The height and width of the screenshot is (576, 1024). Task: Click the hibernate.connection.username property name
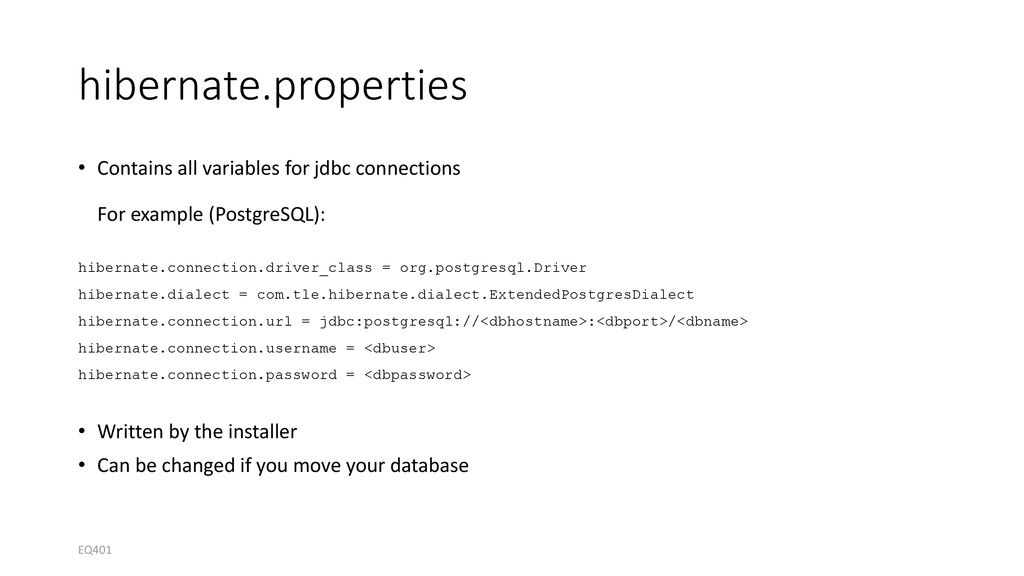click(207, 348)
